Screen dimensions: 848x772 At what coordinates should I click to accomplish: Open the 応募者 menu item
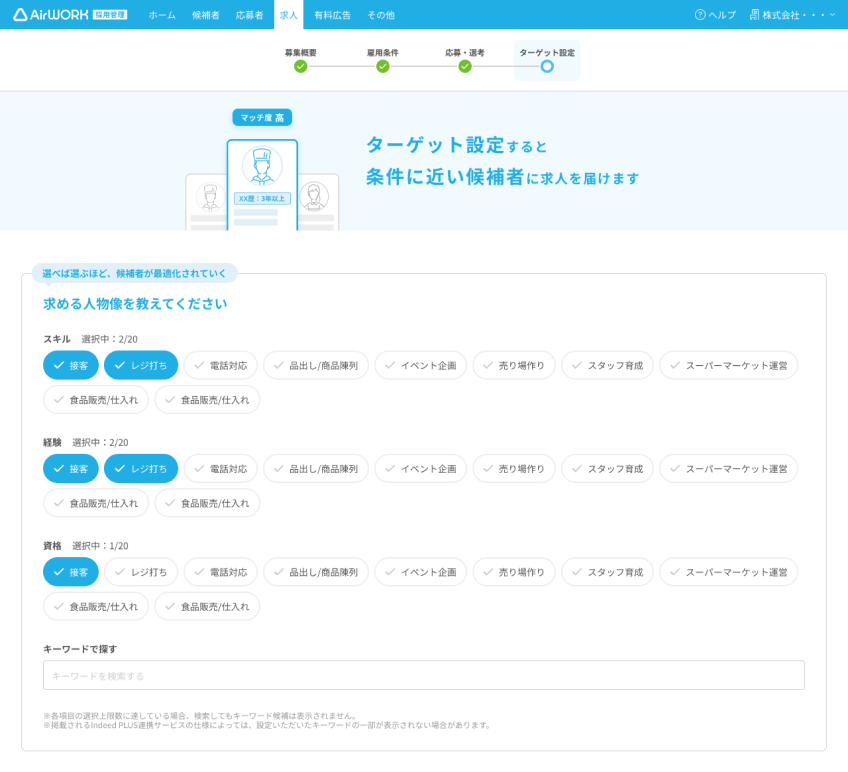249,15
